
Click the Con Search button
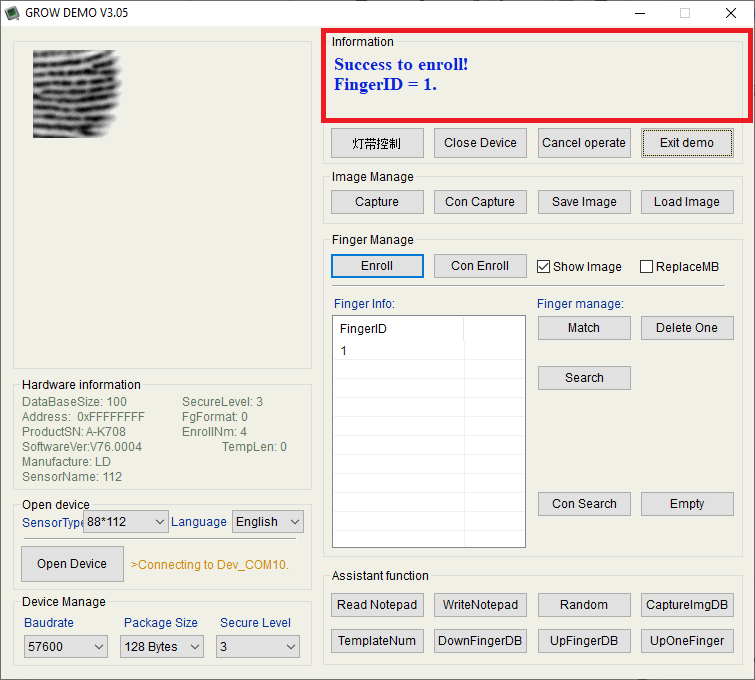(x=584, y=504)
